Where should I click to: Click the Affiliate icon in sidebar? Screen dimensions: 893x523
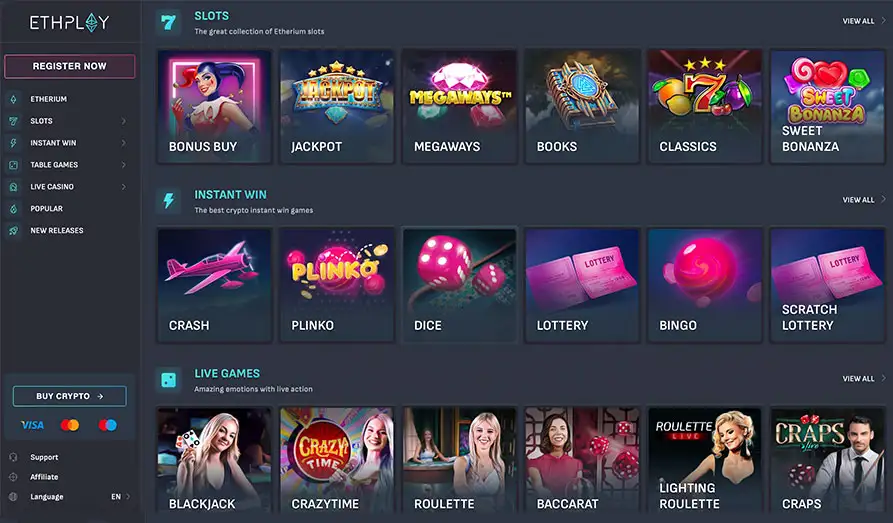point(13,477)
